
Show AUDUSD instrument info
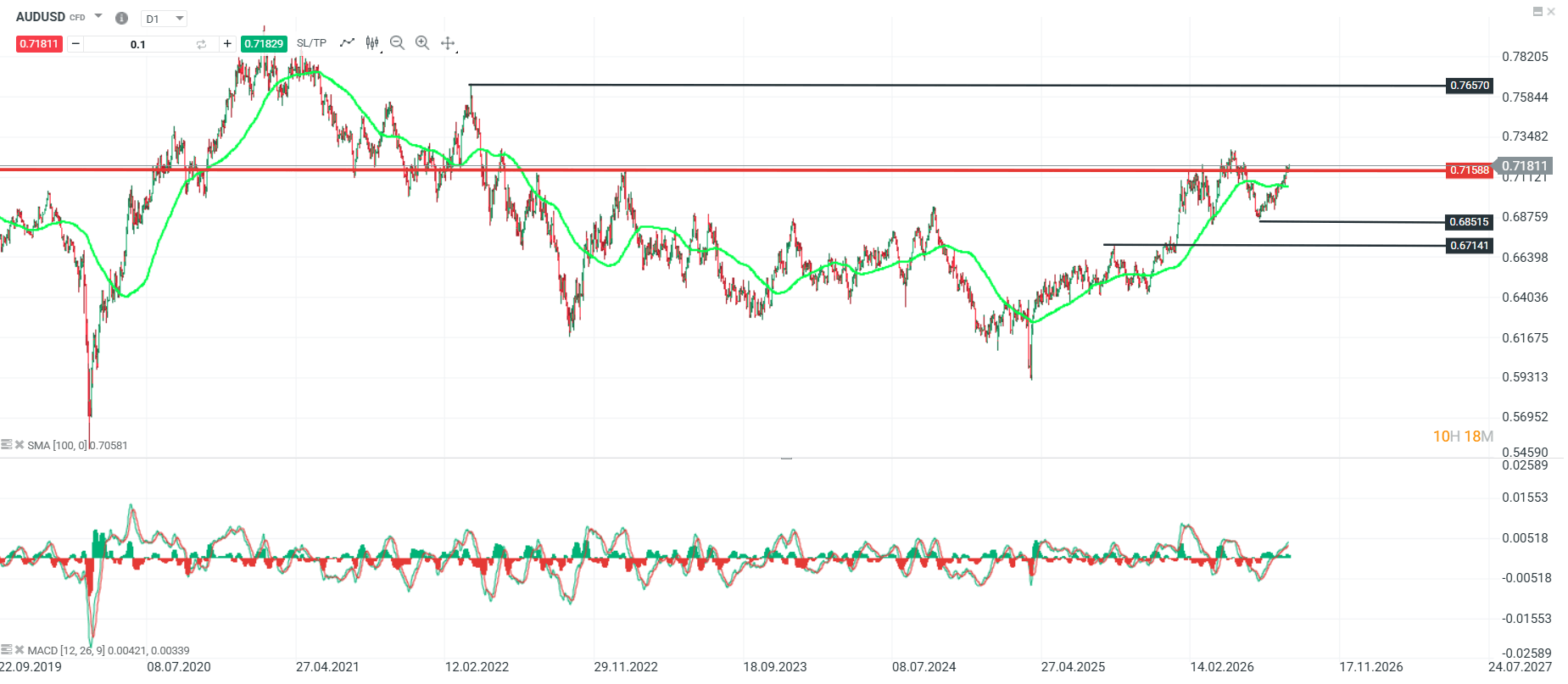pos(121,18)
